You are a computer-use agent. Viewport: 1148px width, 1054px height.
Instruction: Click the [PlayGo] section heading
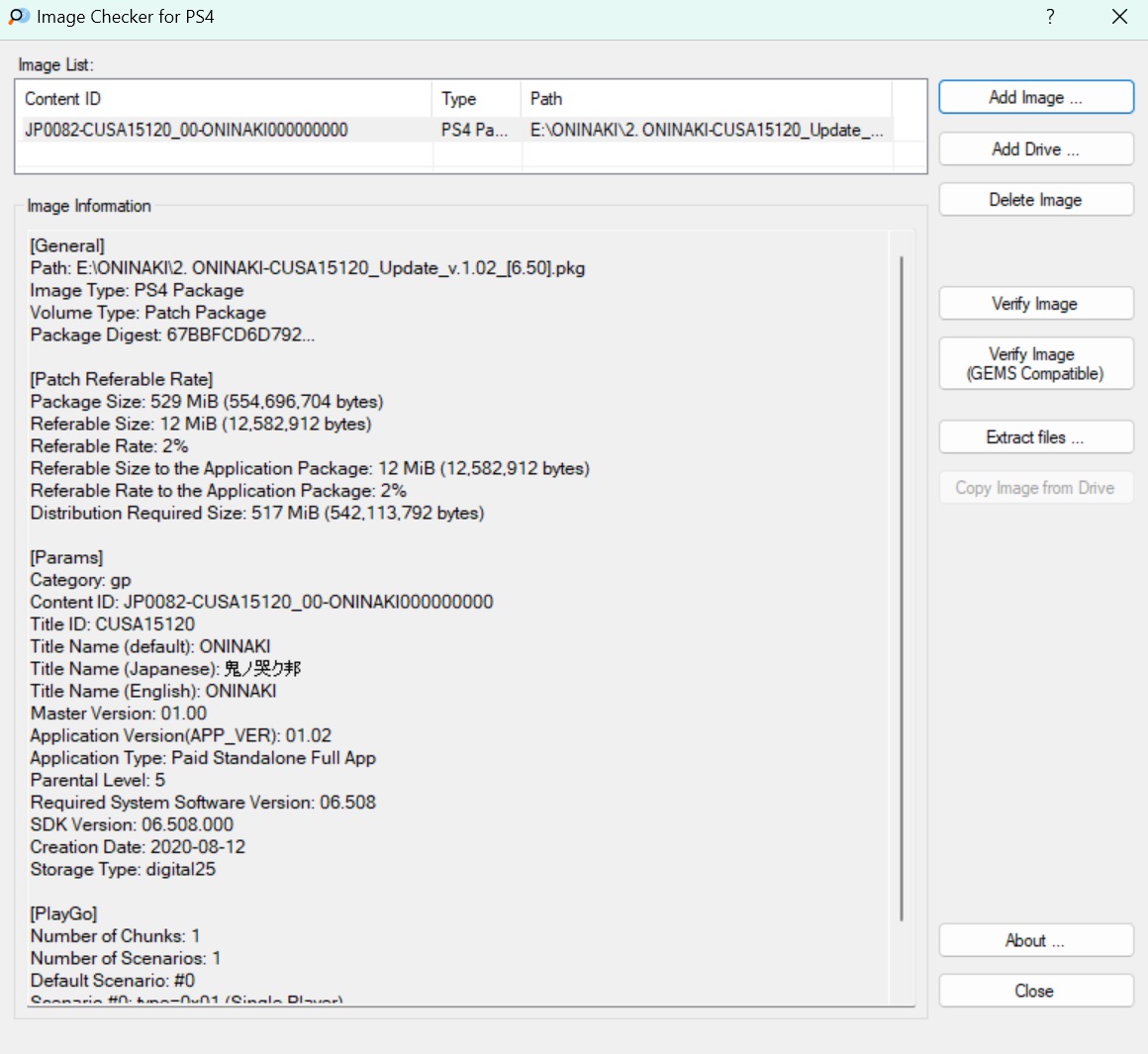[x=63, y=914]
